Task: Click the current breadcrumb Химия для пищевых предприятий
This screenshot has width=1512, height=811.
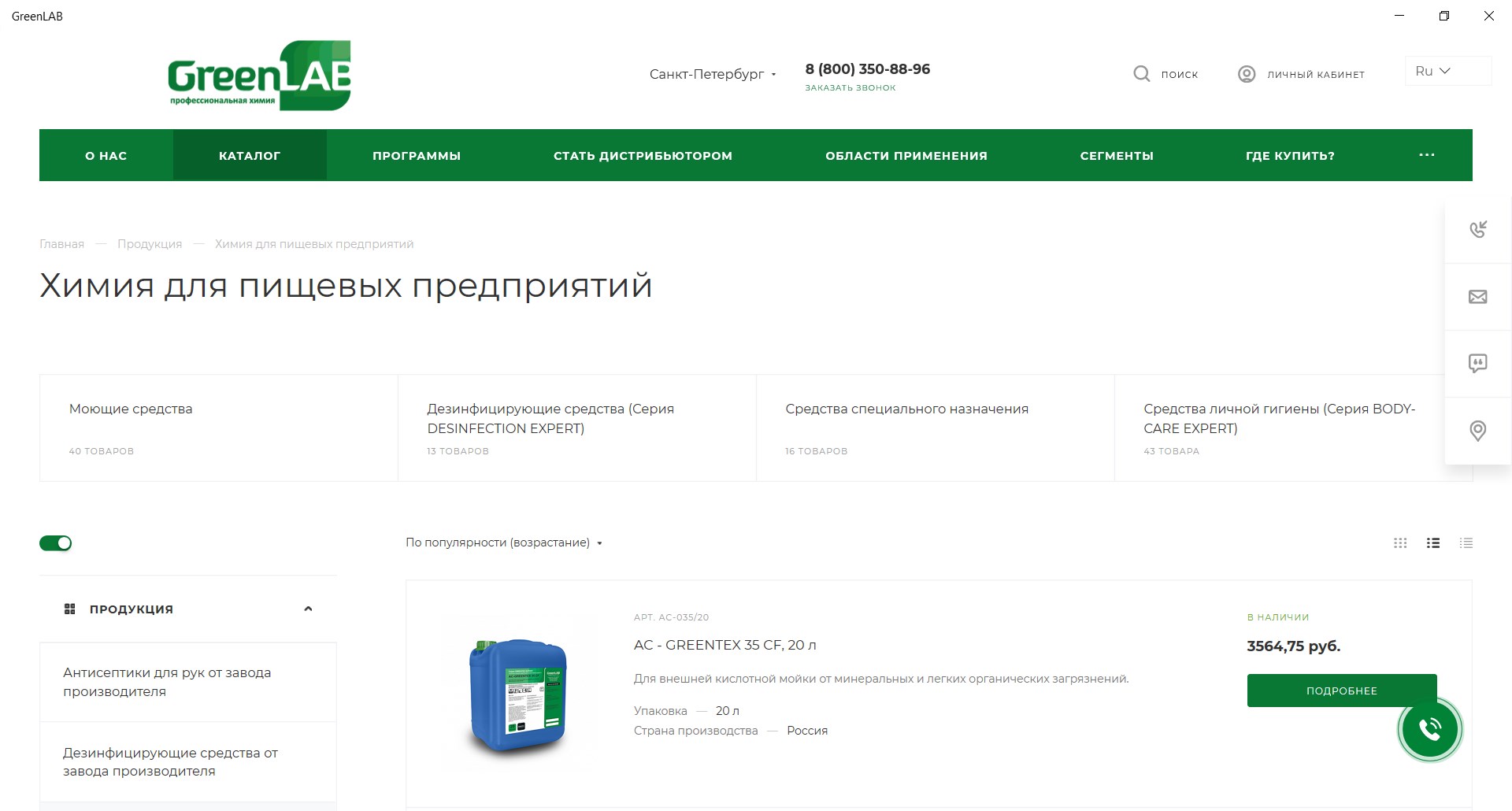Action: 314,244
